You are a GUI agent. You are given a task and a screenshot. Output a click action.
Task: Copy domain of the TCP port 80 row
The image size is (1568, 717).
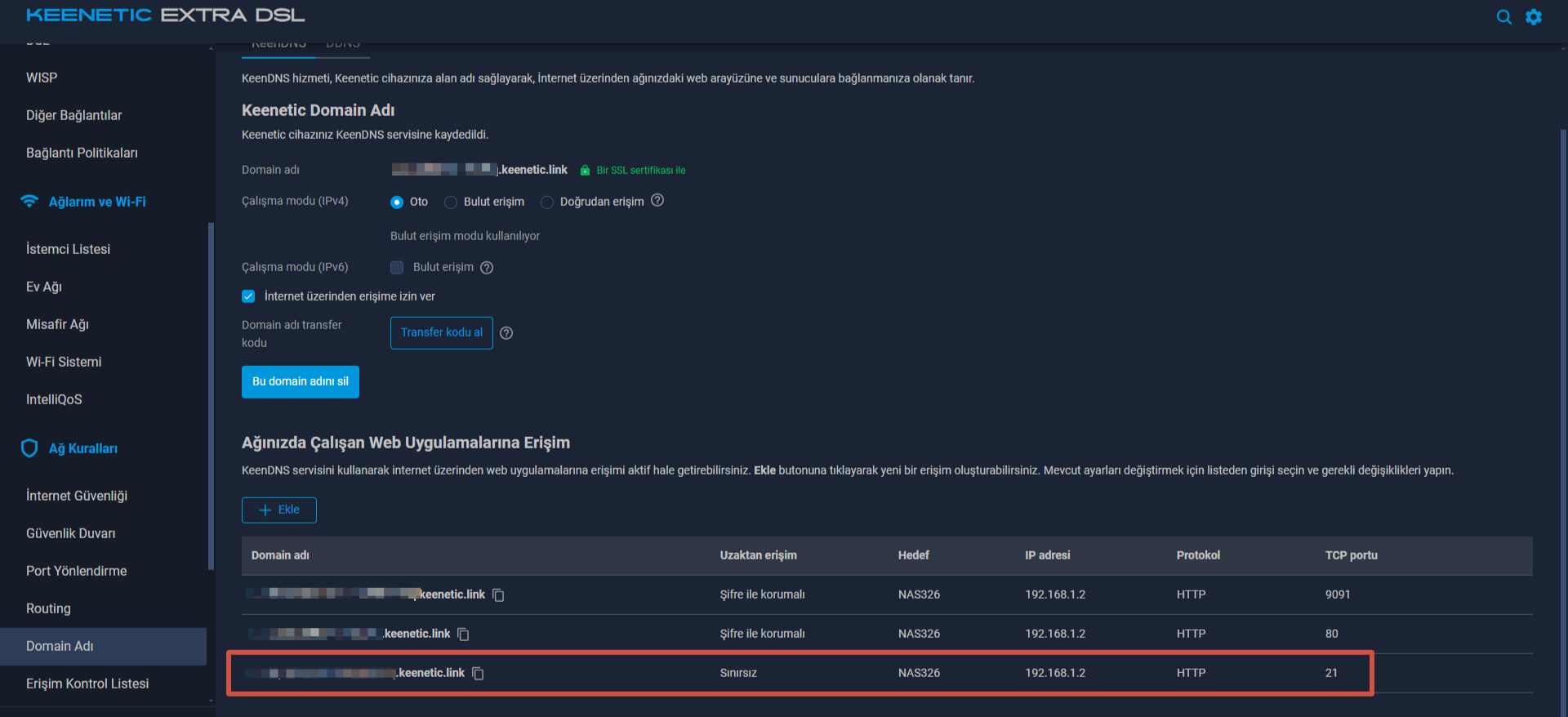point(463,635)
